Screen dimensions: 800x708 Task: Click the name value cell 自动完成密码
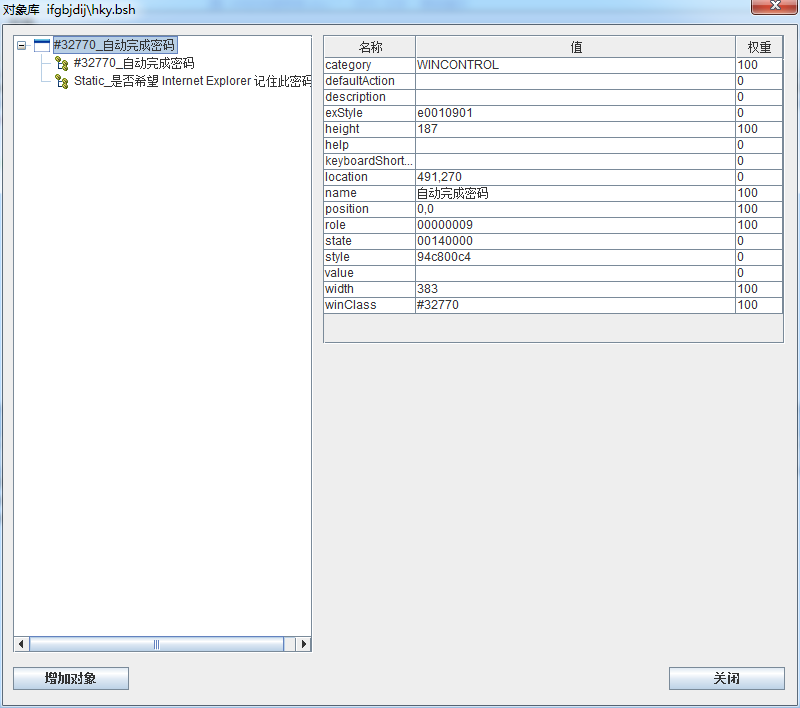click(x=575, y=193)
